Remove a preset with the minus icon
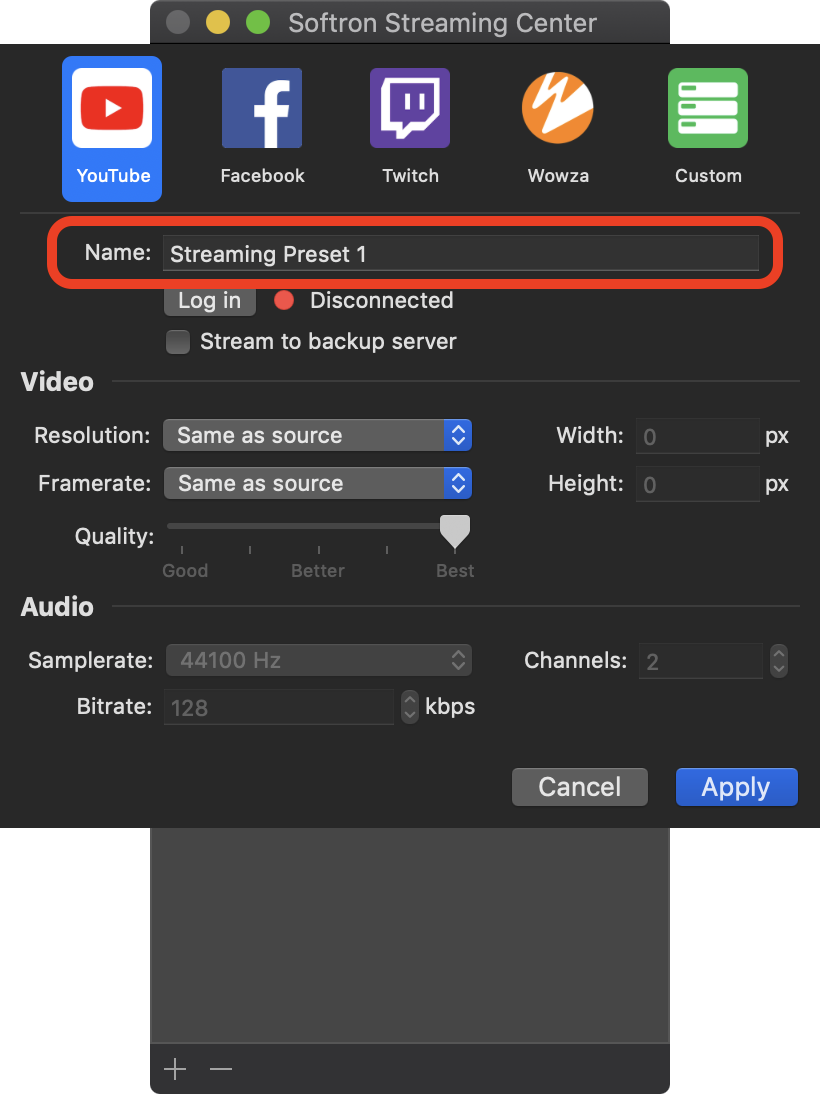 pos(221,1069)
